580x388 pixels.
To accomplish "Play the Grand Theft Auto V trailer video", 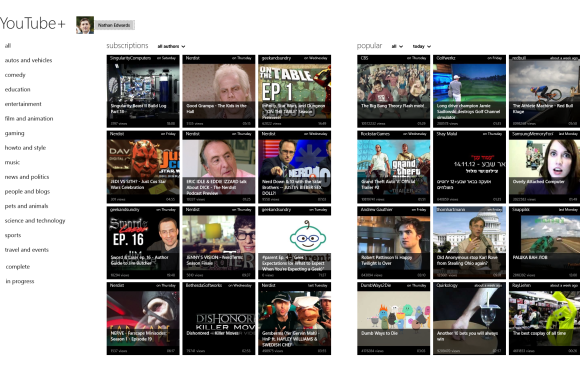I will (394, 167).
